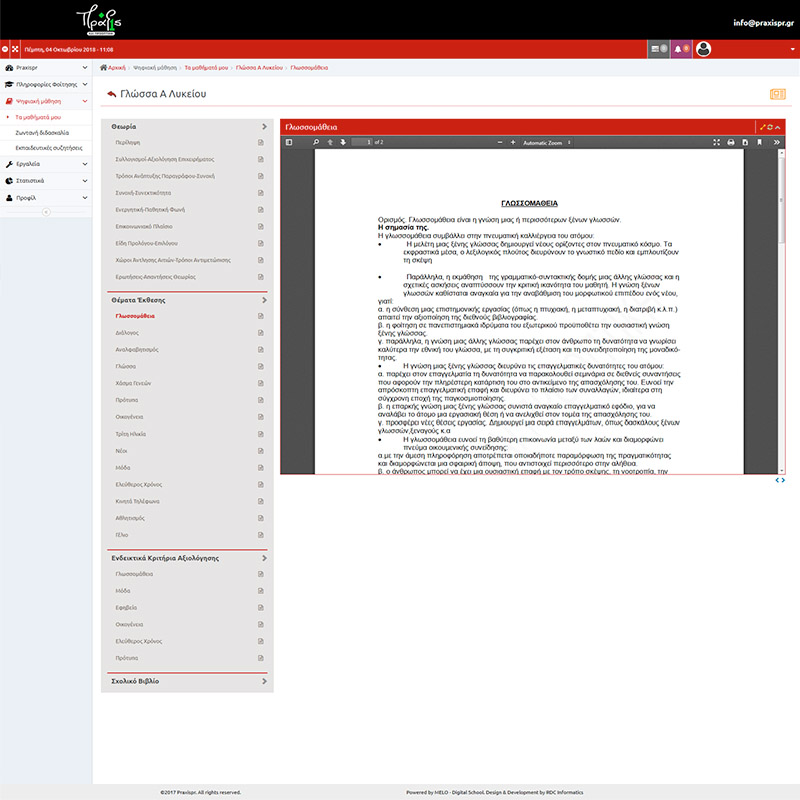The image size is (800, 800).
Task: Select the Διάλογος essay topic
Action: (127, 331)
